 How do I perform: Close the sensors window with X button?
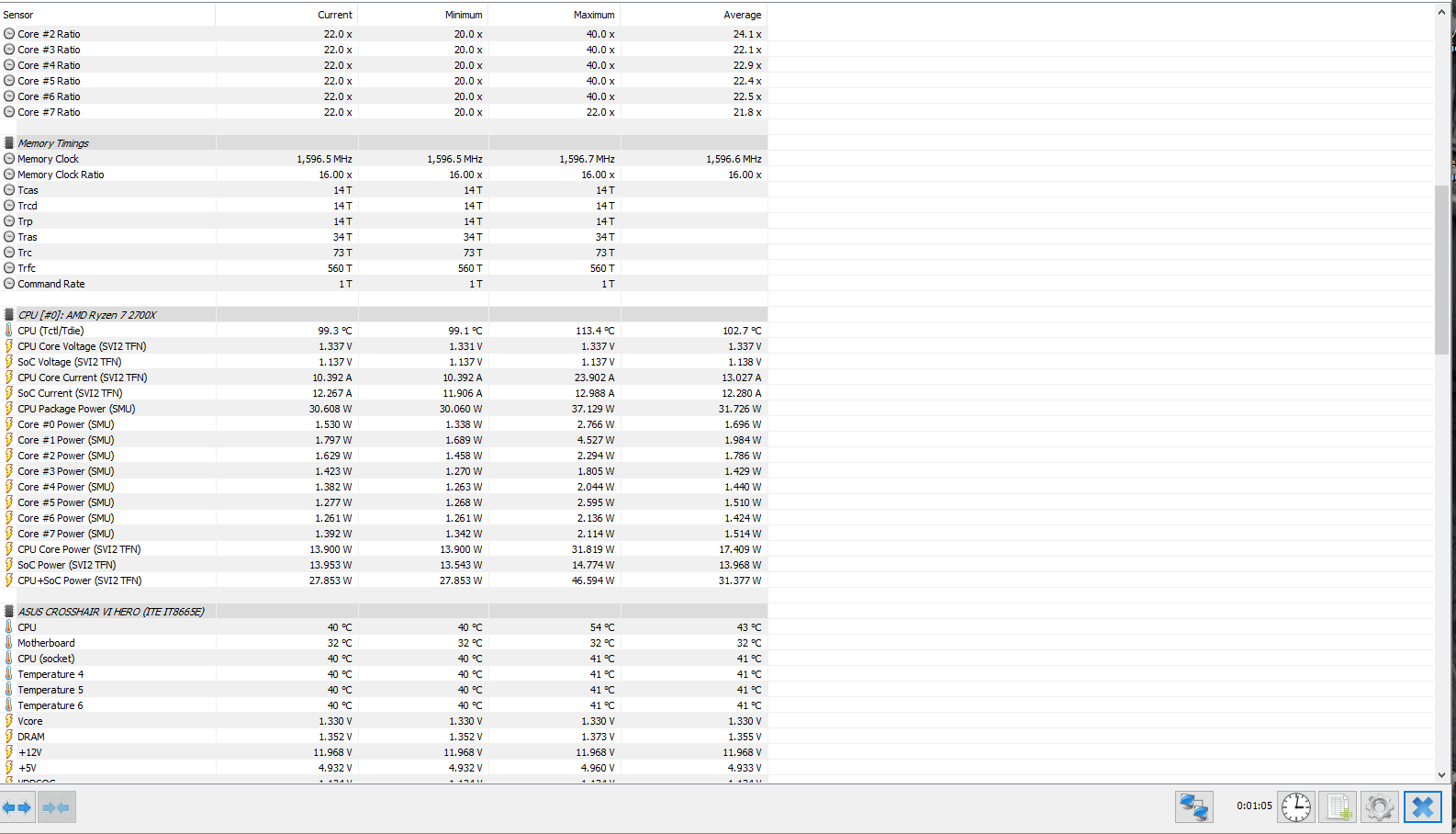(x=1423, y=807)
